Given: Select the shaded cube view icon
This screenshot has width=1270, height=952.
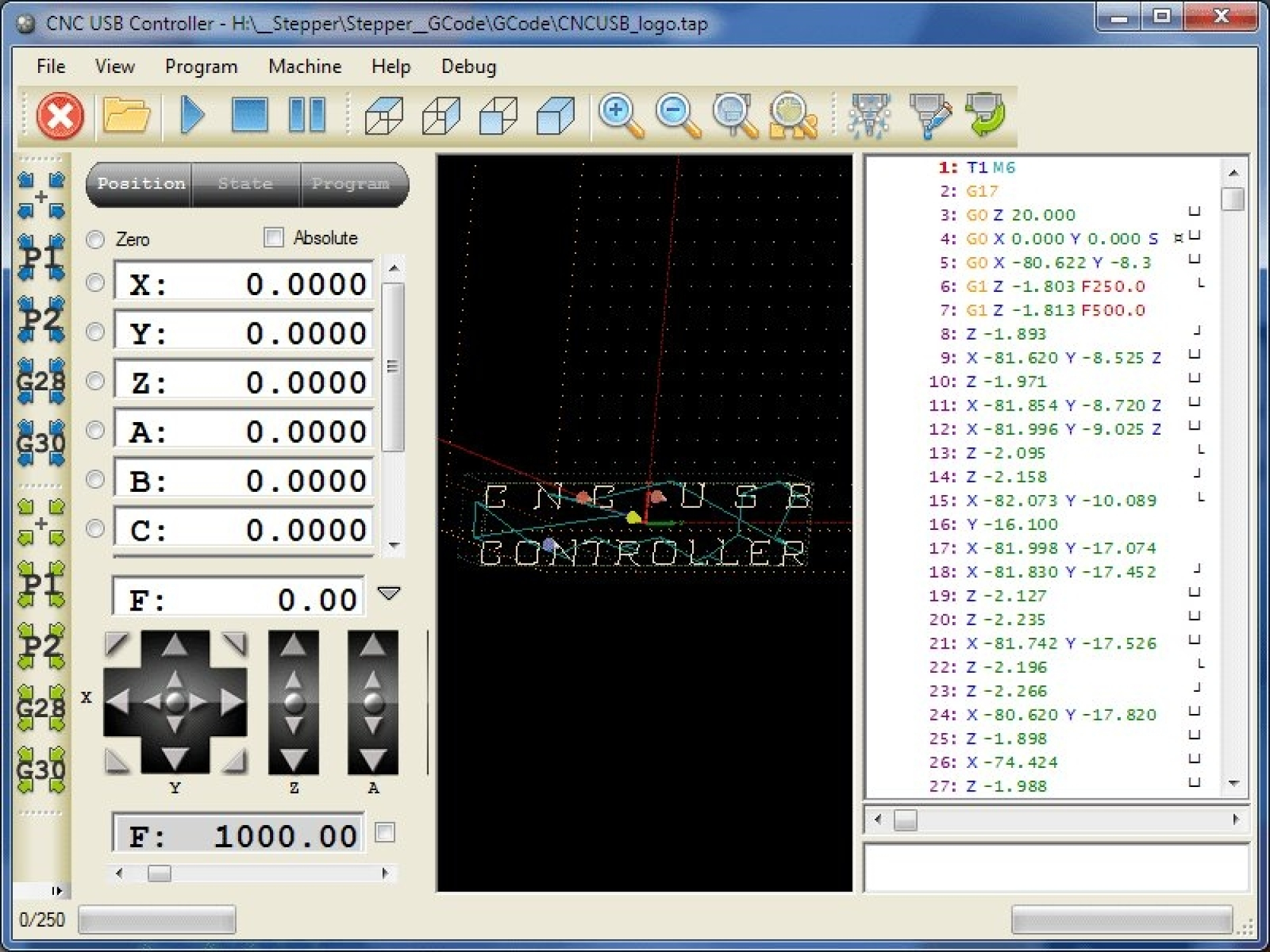Looking at the screenshot, I should [x=556, y=116].
